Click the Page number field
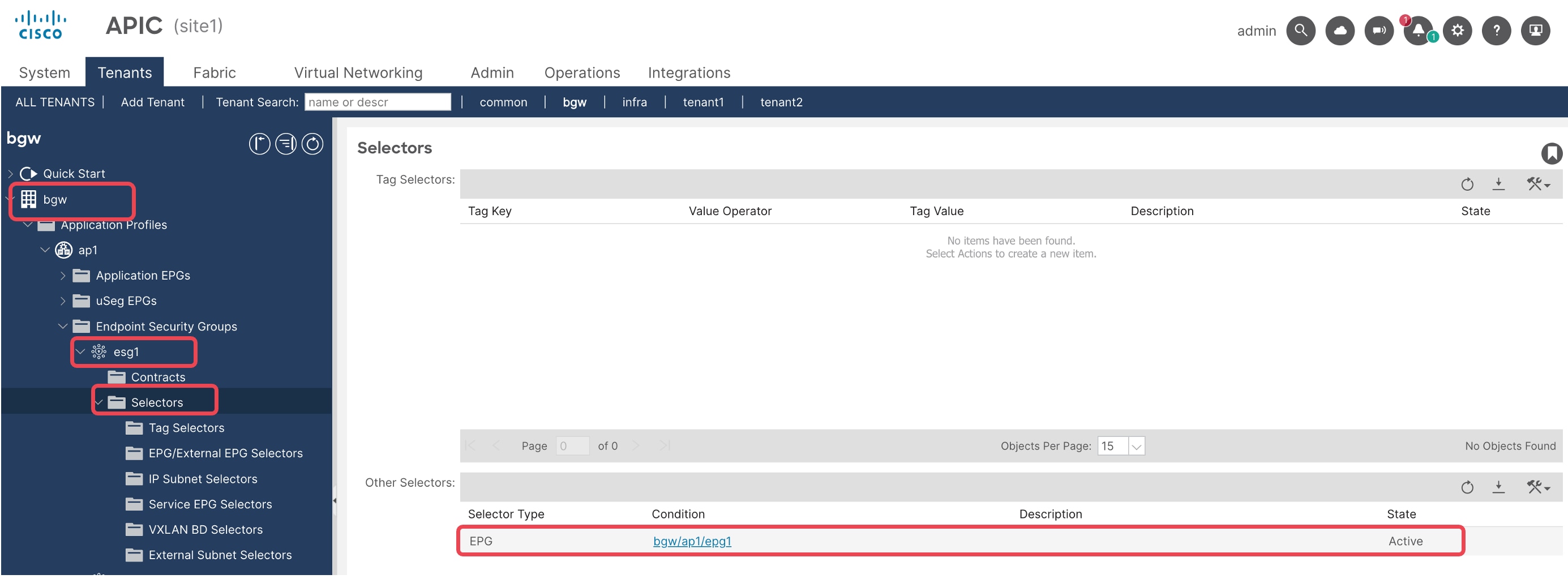This screenshot has width=1568, height=583. (572, 446)
